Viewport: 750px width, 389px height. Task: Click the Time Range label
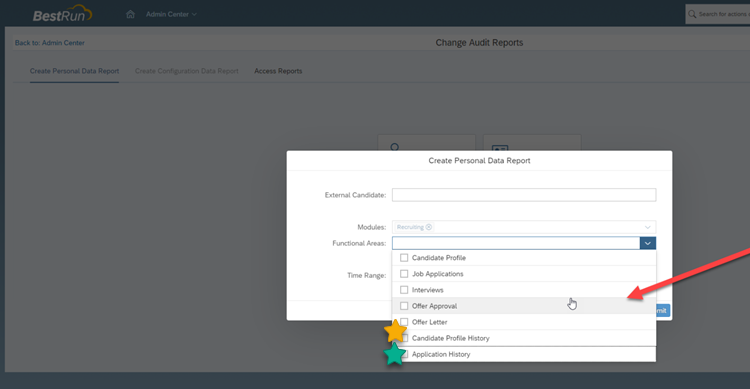[x=366, y=275]
